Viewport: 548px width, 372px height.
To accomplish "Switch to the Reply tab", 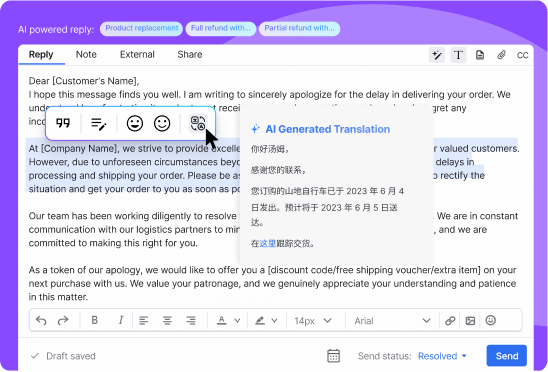I will point(41,55).
